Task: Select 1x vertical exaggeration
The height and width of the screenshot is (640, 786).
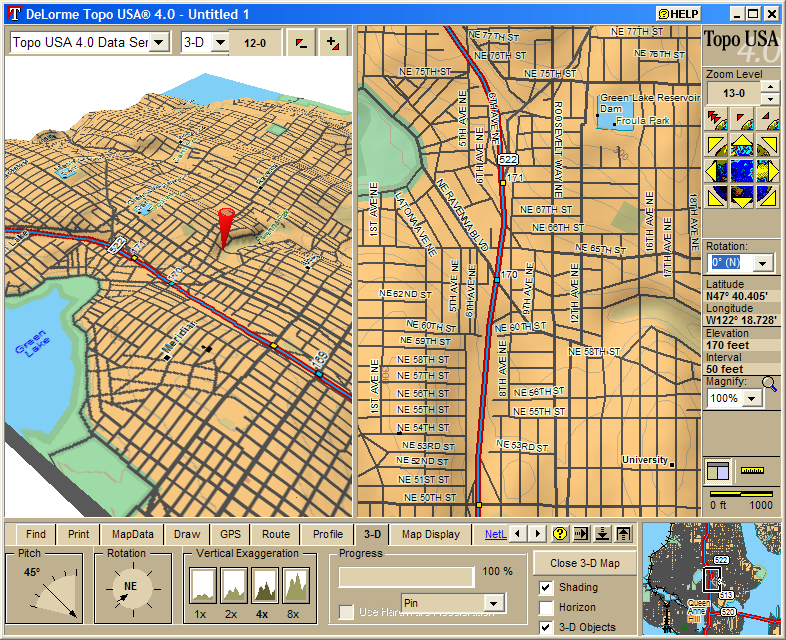Action: pyautogui.click(x=203, y=586)
